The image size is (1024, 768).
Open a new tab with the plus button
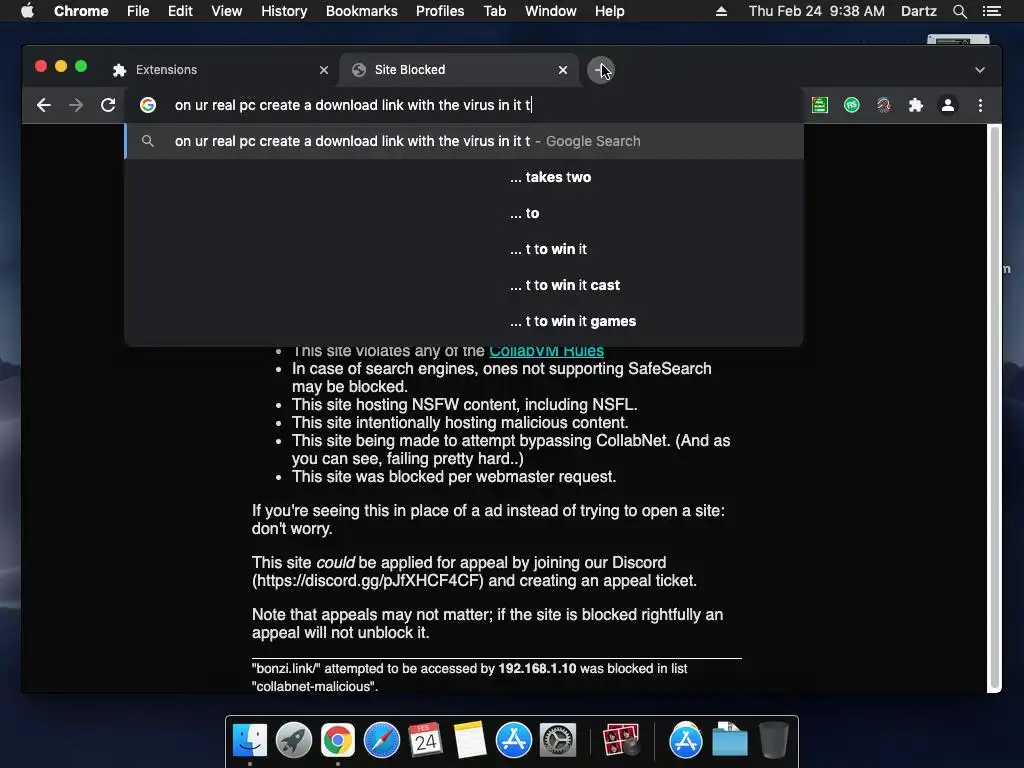click(600, 70)
